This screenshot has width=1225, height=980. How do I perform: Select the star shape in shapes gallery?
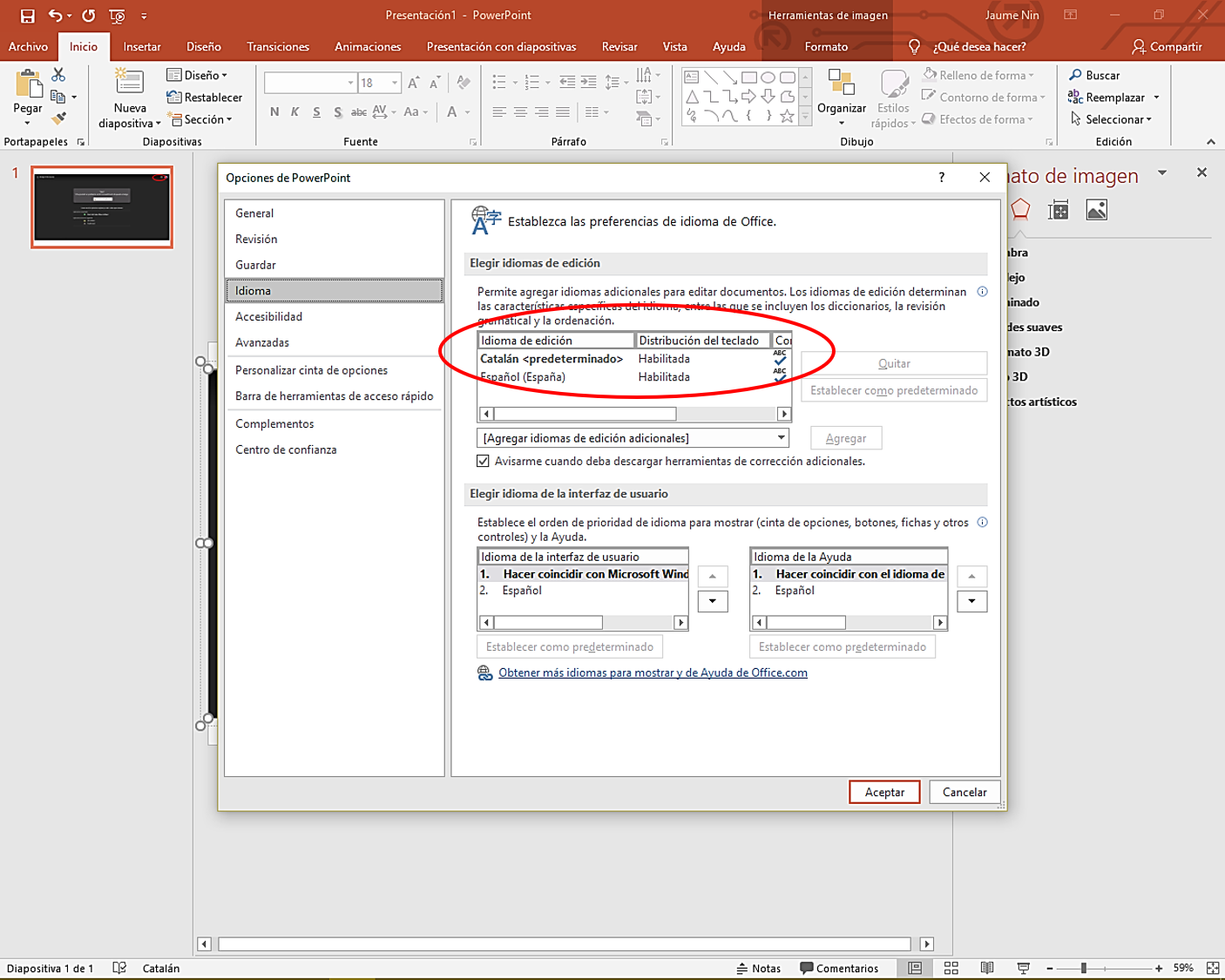(787, 116)
